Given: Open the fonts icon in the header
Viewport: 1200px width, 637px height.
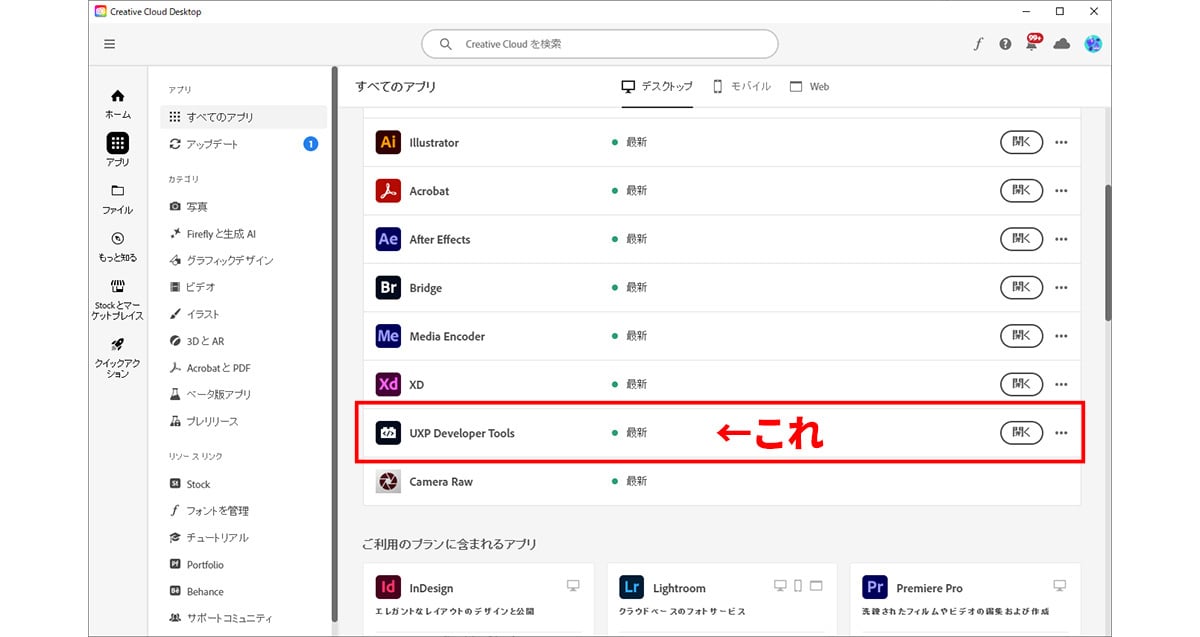Looking at the screenshot, I should coord(978,44).
